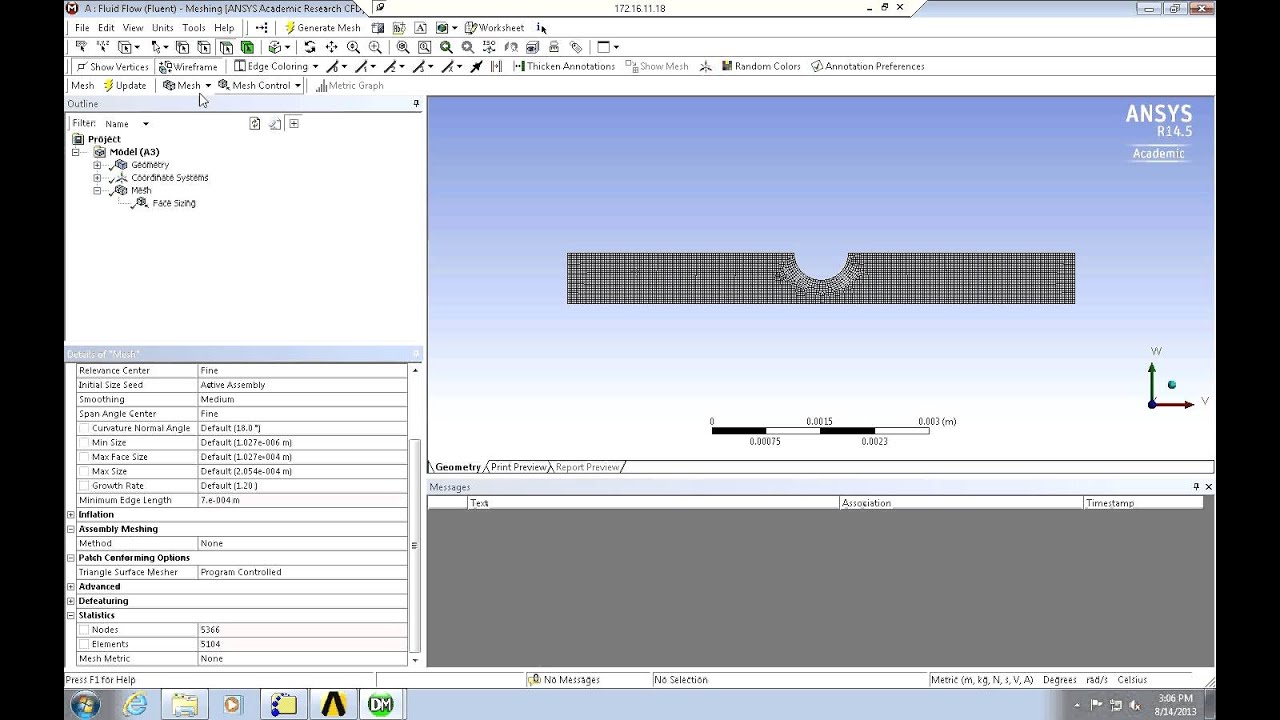This screenshot has height=720, width=1280.
Task: Check the Elements statistics checkbox
Action: click(84, 644)
